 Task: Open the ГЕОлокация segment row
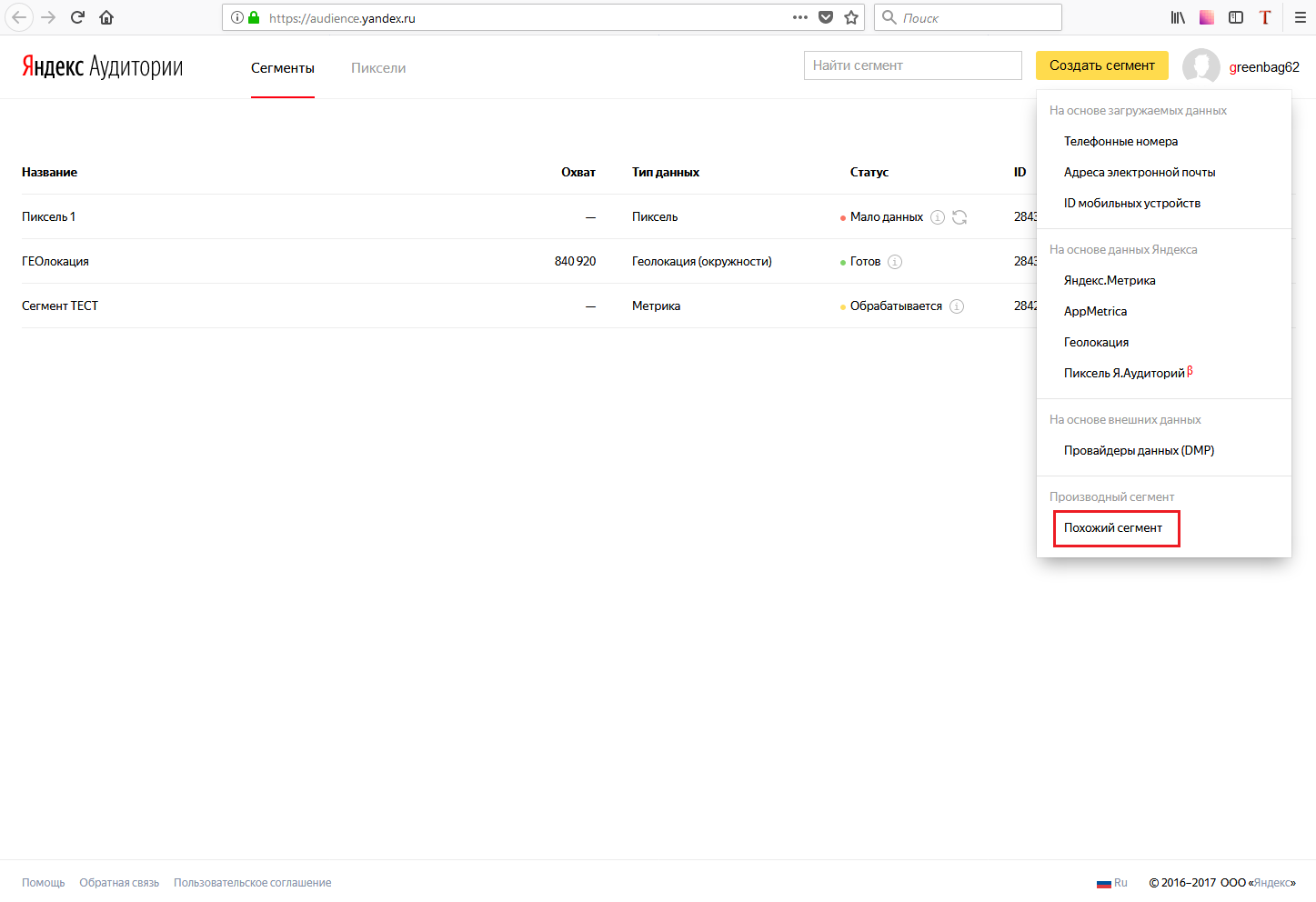529,261
